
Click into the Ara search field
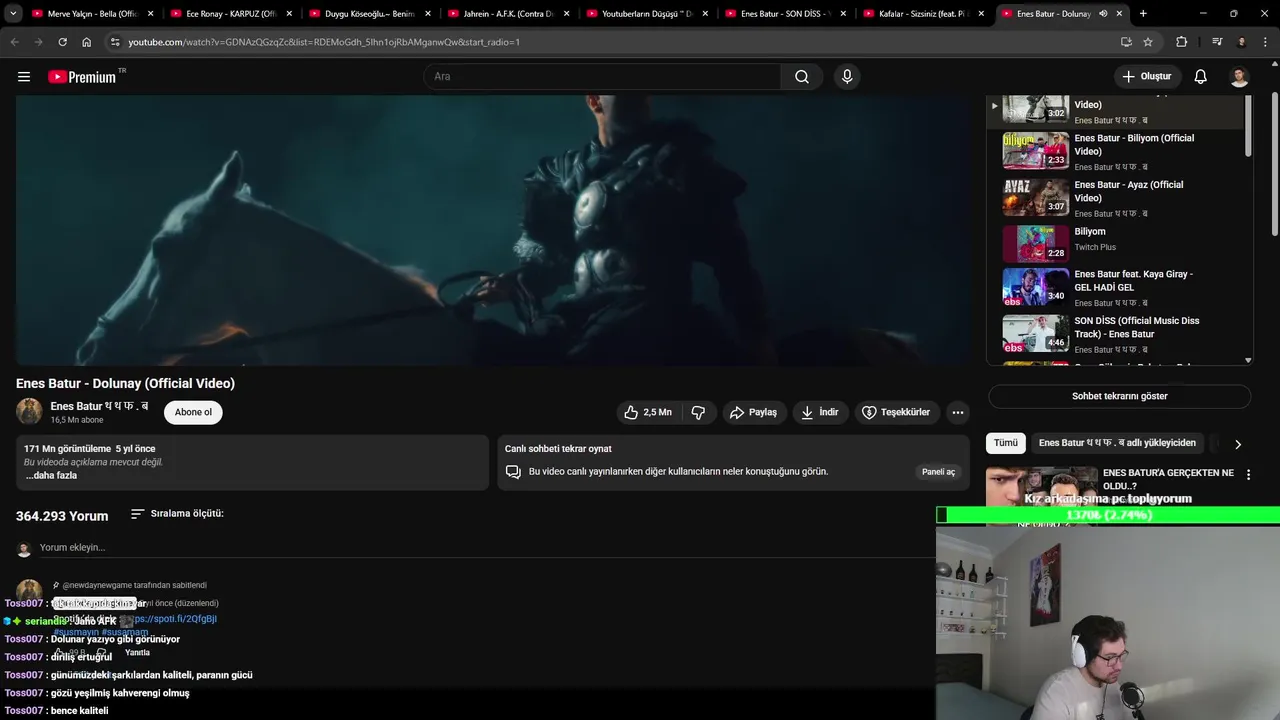tap(602, 76)
